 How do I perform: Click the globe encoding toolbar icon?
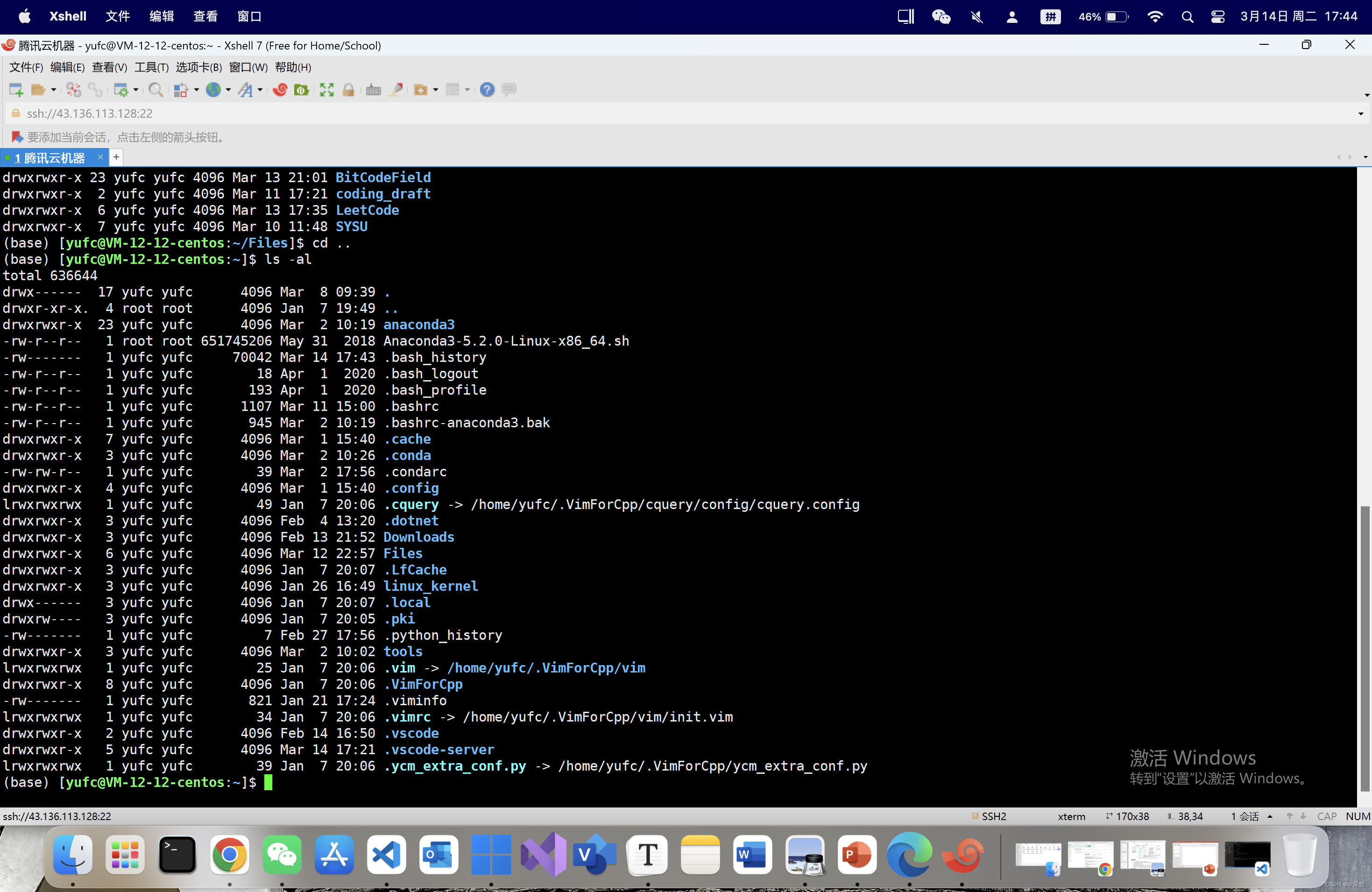[x=213, y=89]
